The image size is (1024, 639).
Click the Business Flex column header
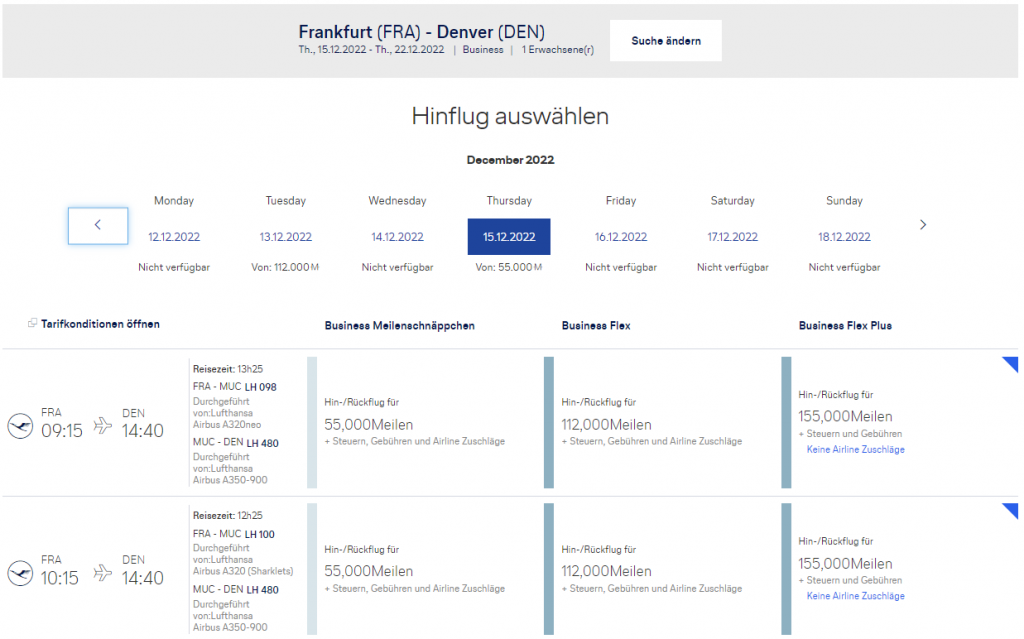pos(596,325)
